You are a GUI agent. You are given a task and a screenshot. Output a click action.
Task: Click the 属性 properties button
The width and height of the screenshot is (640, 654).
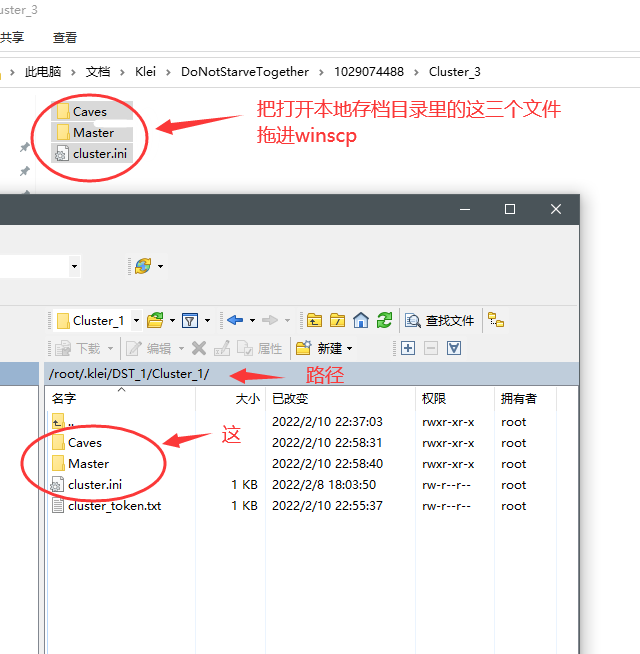click(x=260, y=348)
